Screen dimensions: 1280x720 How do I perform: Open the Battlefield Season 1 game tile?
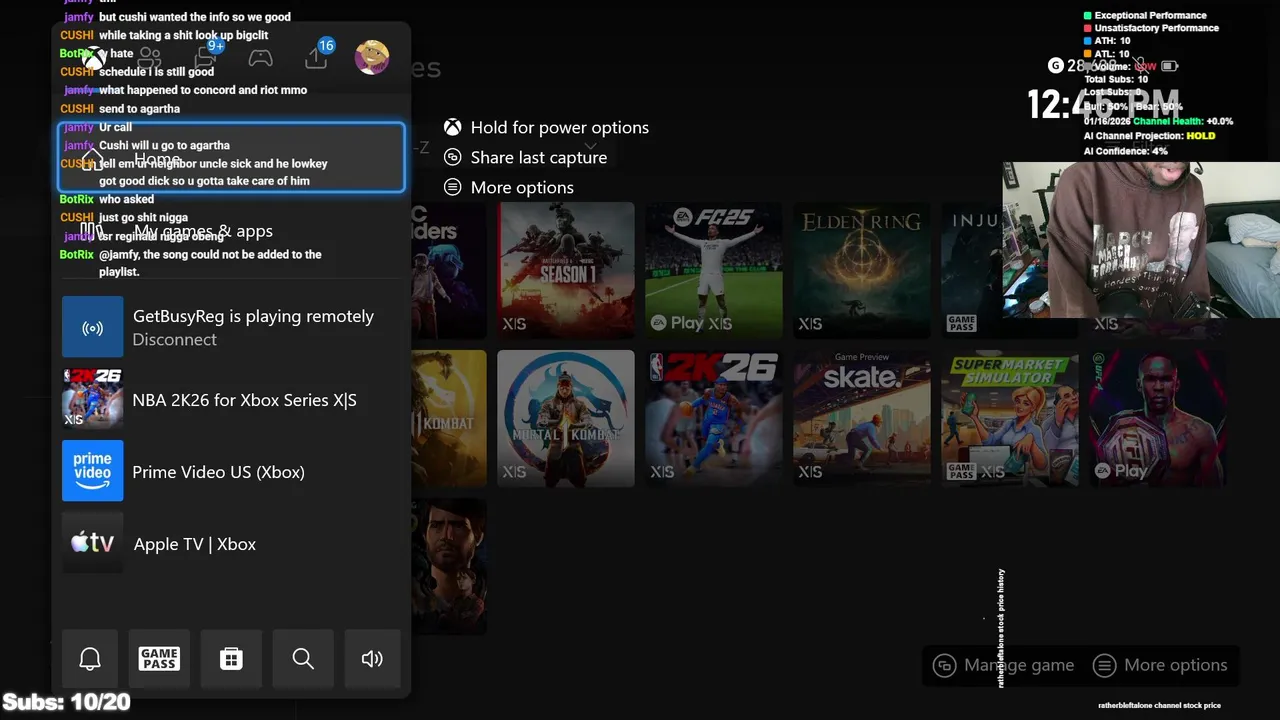tap(566, 270)
